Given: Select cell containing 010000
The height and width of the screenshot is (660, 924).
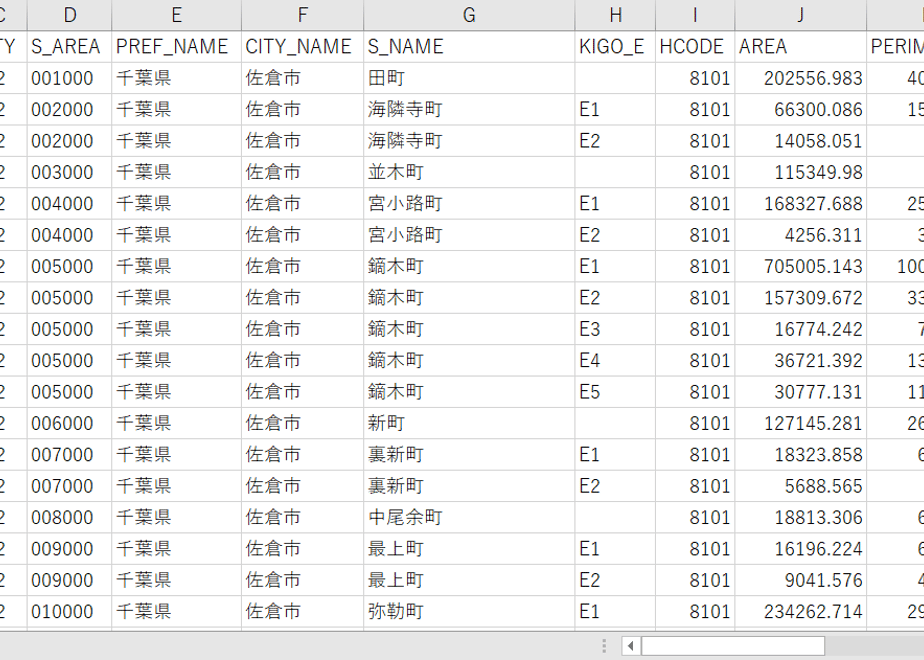Looking at the screenshot, I should click(70, 612).
